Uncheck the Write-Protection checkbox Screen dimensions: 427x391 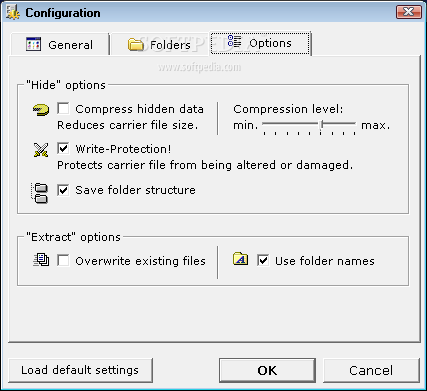point(63,148)
